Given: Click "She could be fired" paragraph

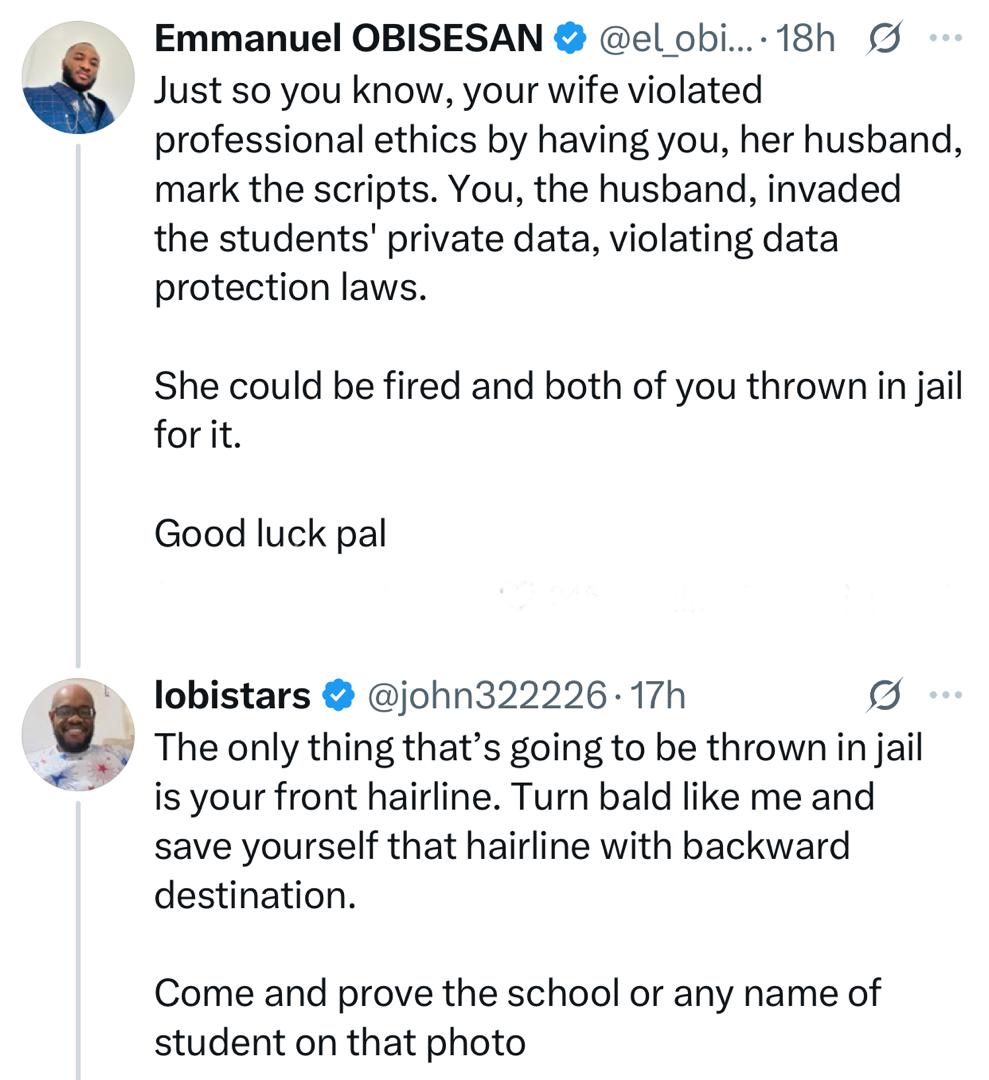Looking at the screenshot, I should [x=555, y=411].
